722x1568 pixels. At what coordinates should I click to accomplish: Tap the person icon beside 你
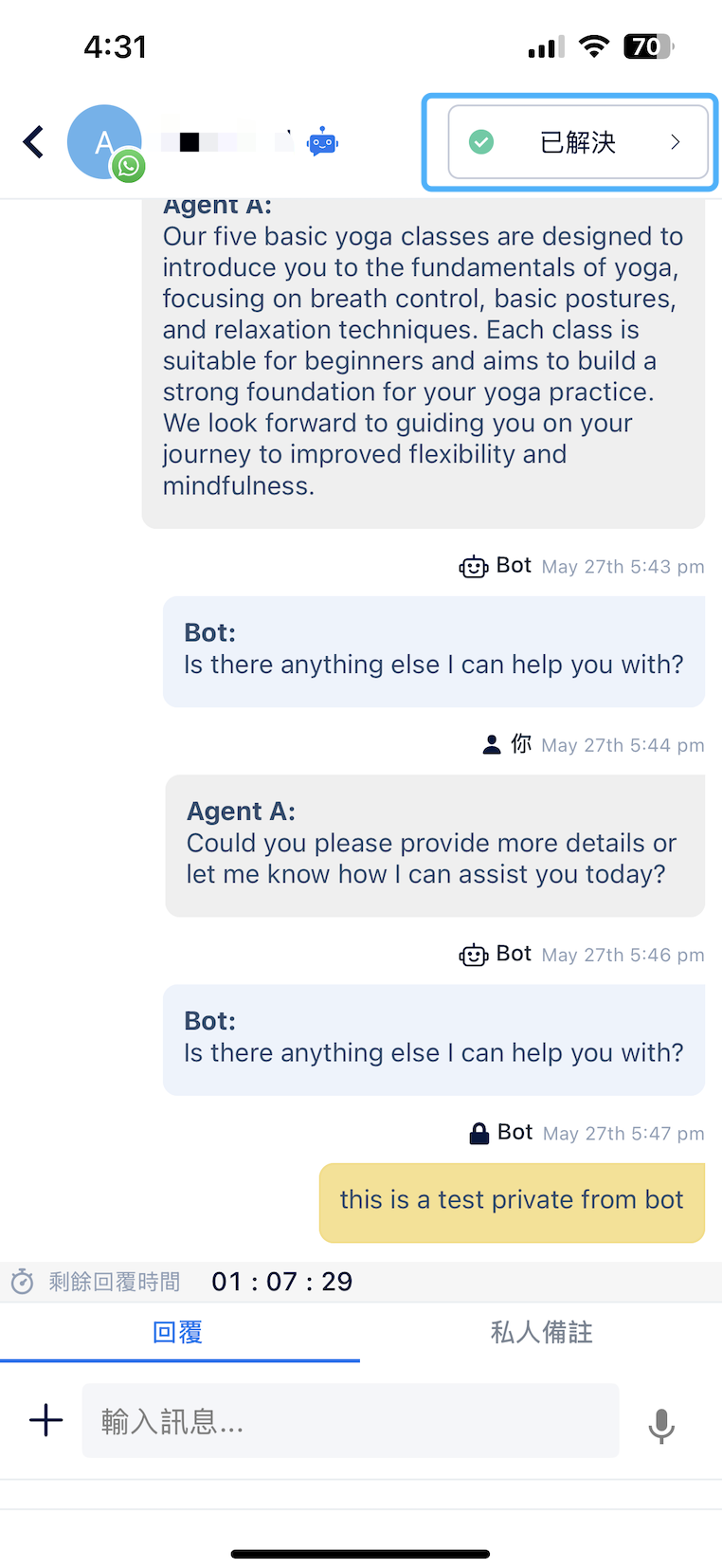point(492,745)
